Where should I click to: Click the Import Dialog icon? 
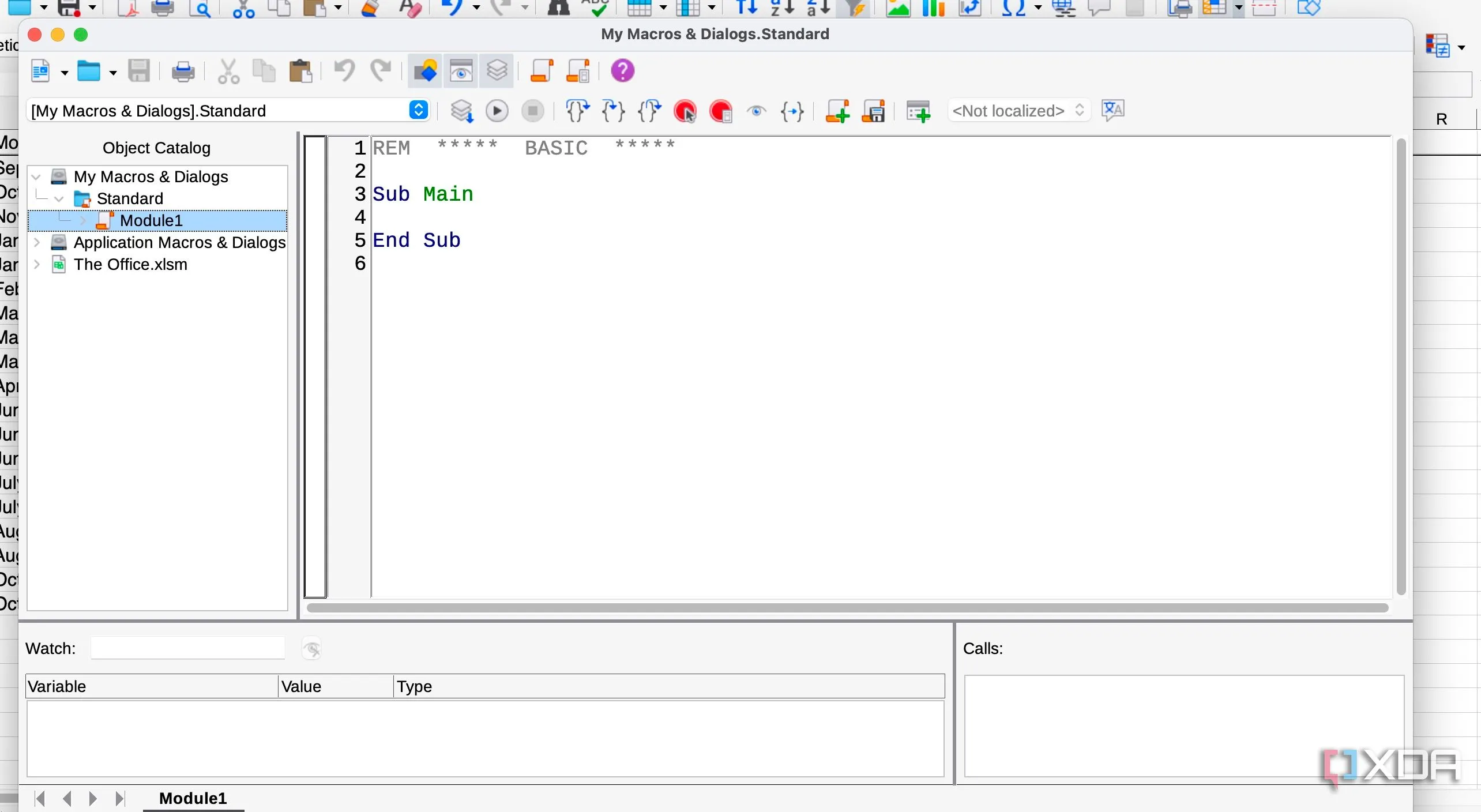[x=918, y=111]
